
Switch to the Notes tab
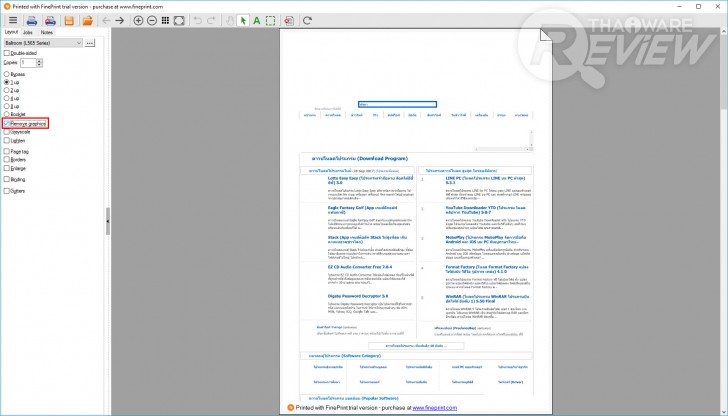click(46, 32)
